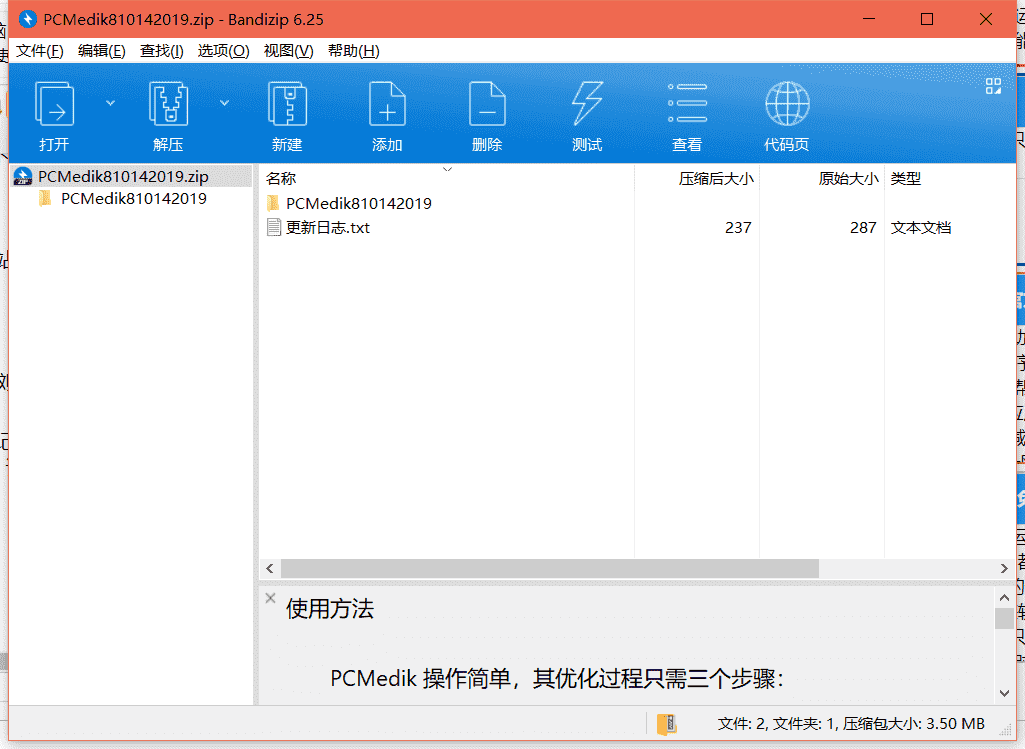This screenshot has width=1025, height=749.
Task: Click the archive icon in the status bar
Action: [667, 724]
